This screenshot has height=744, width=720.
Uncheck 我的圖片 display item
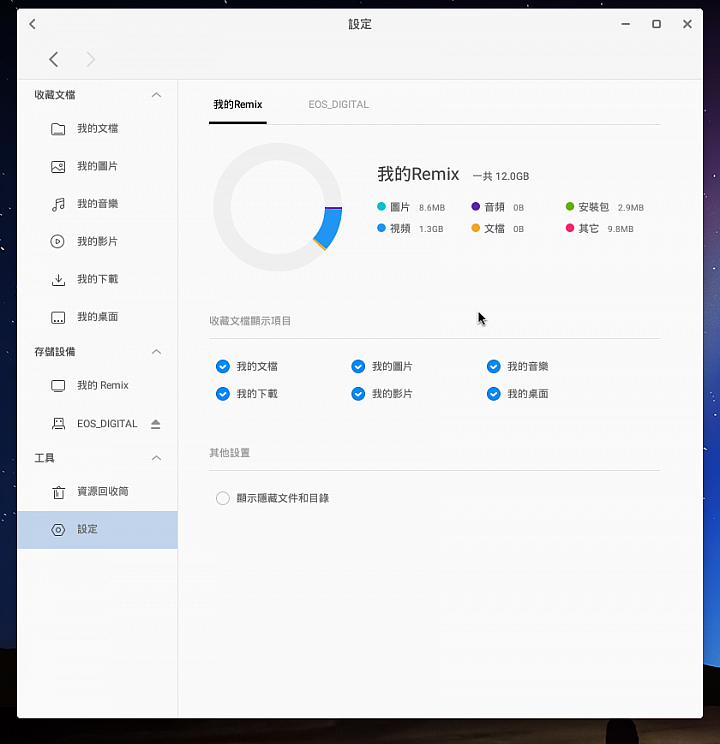pos(358,366)
